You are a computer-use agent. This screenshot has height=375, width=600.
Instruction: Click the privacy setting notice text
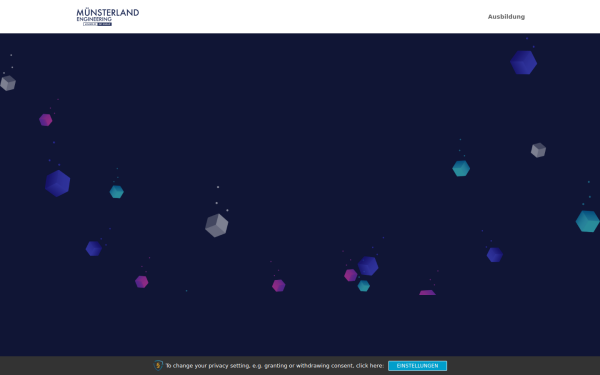274,366
